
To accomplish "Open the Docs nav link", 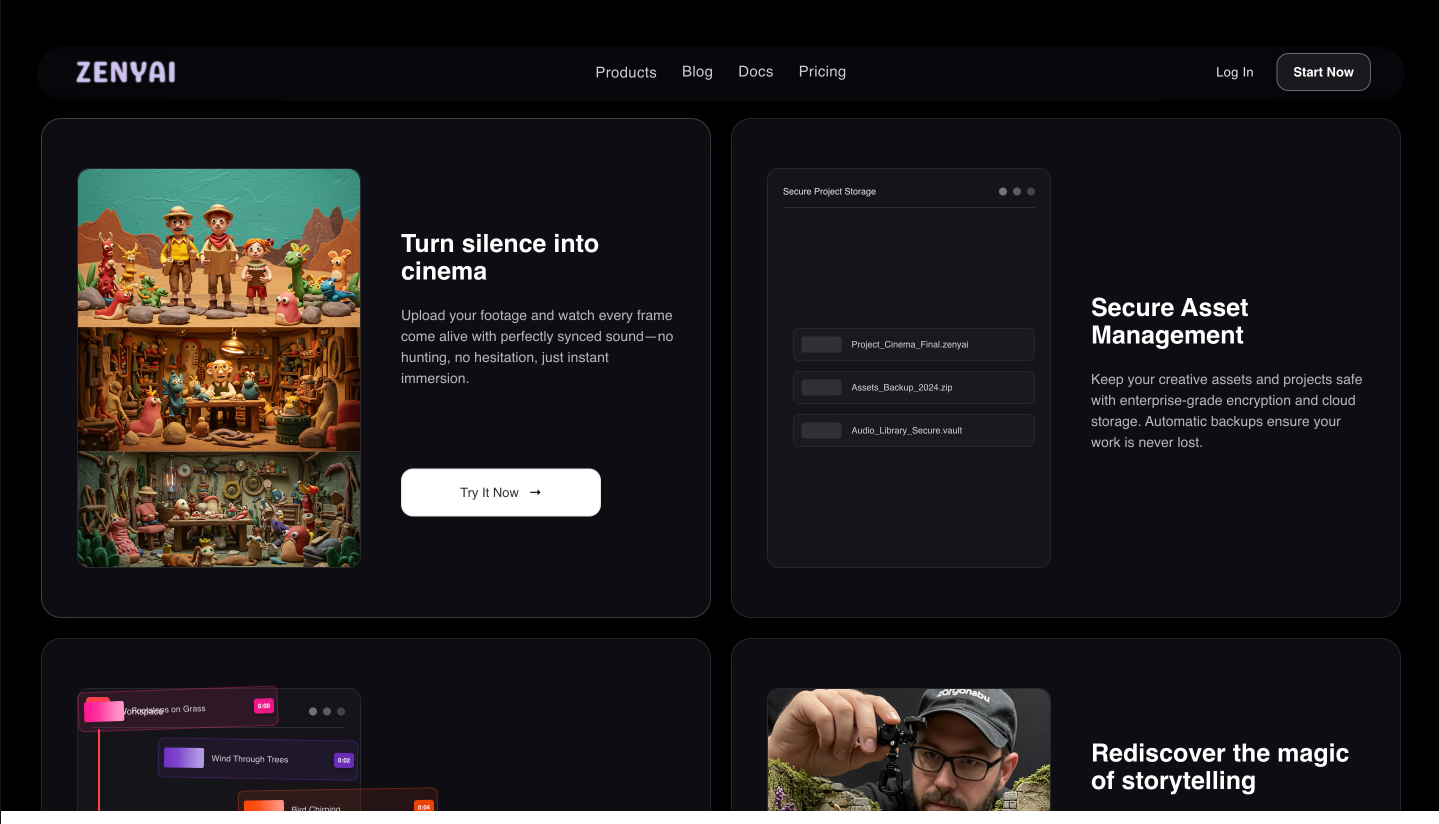I will click(x=756, y=72).
